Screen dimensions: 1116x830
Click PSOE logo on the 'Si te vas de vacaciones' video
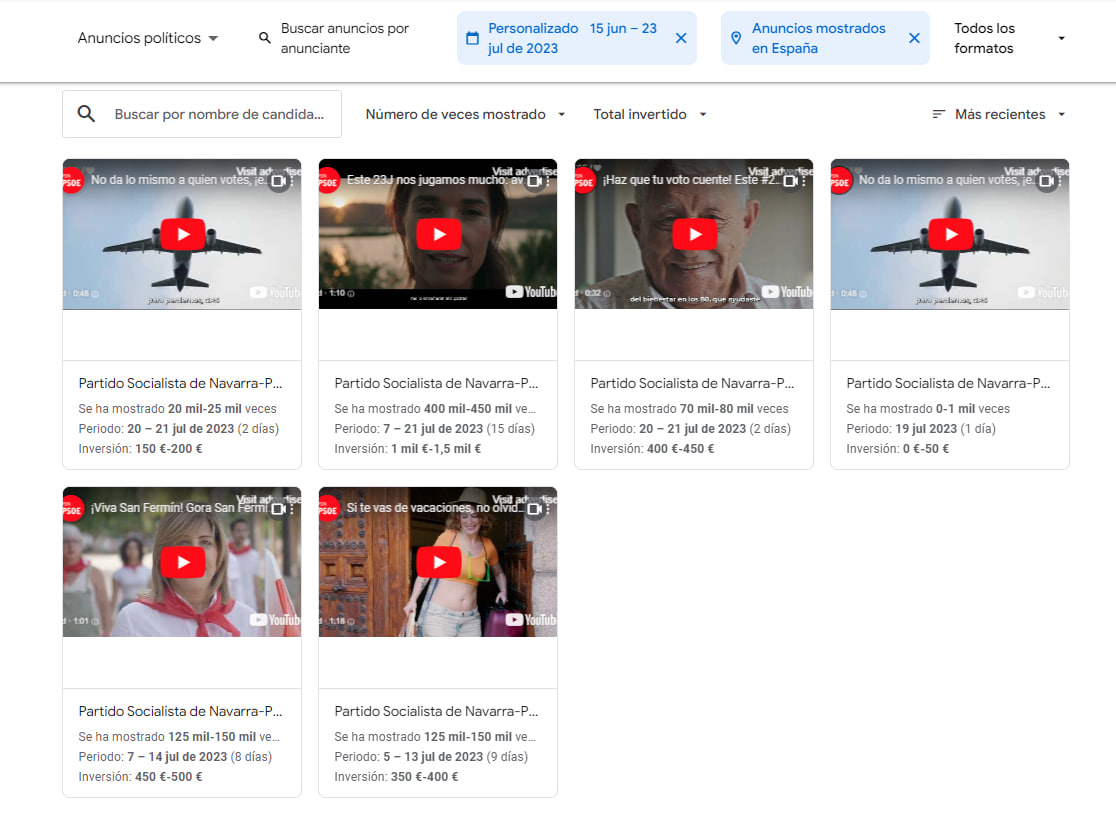click(x=328, y=509)
